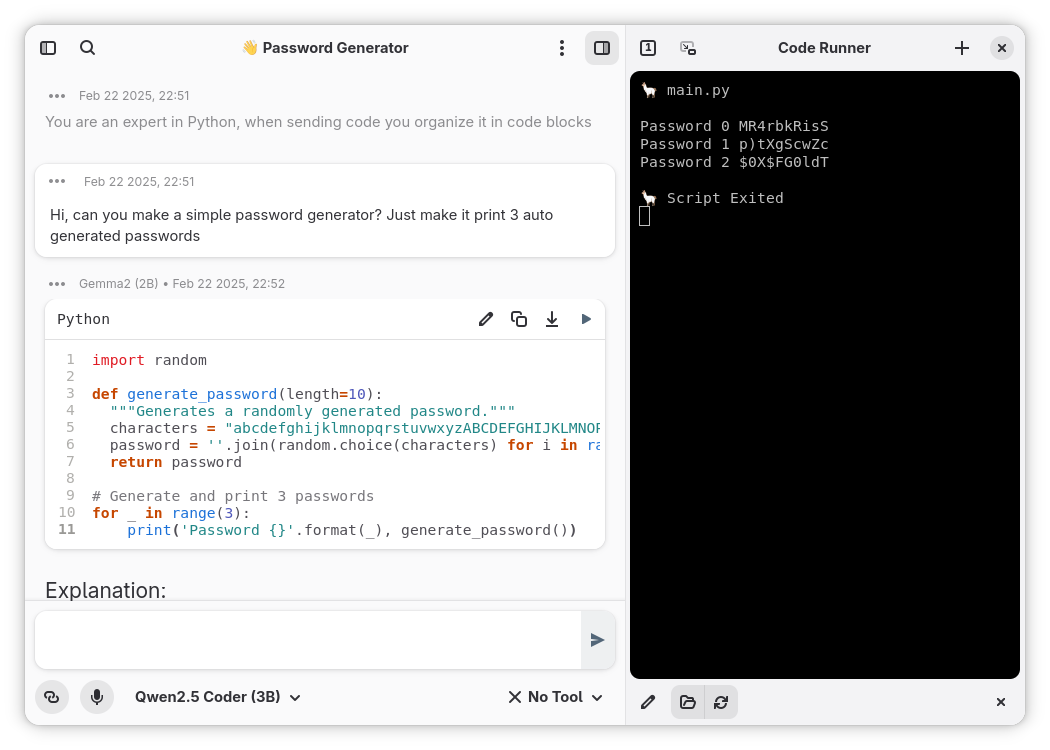Viewport: 1050px width, 750px height.
Task: Select the numbered tab icon in Code Runner
Action: point(648,48)
